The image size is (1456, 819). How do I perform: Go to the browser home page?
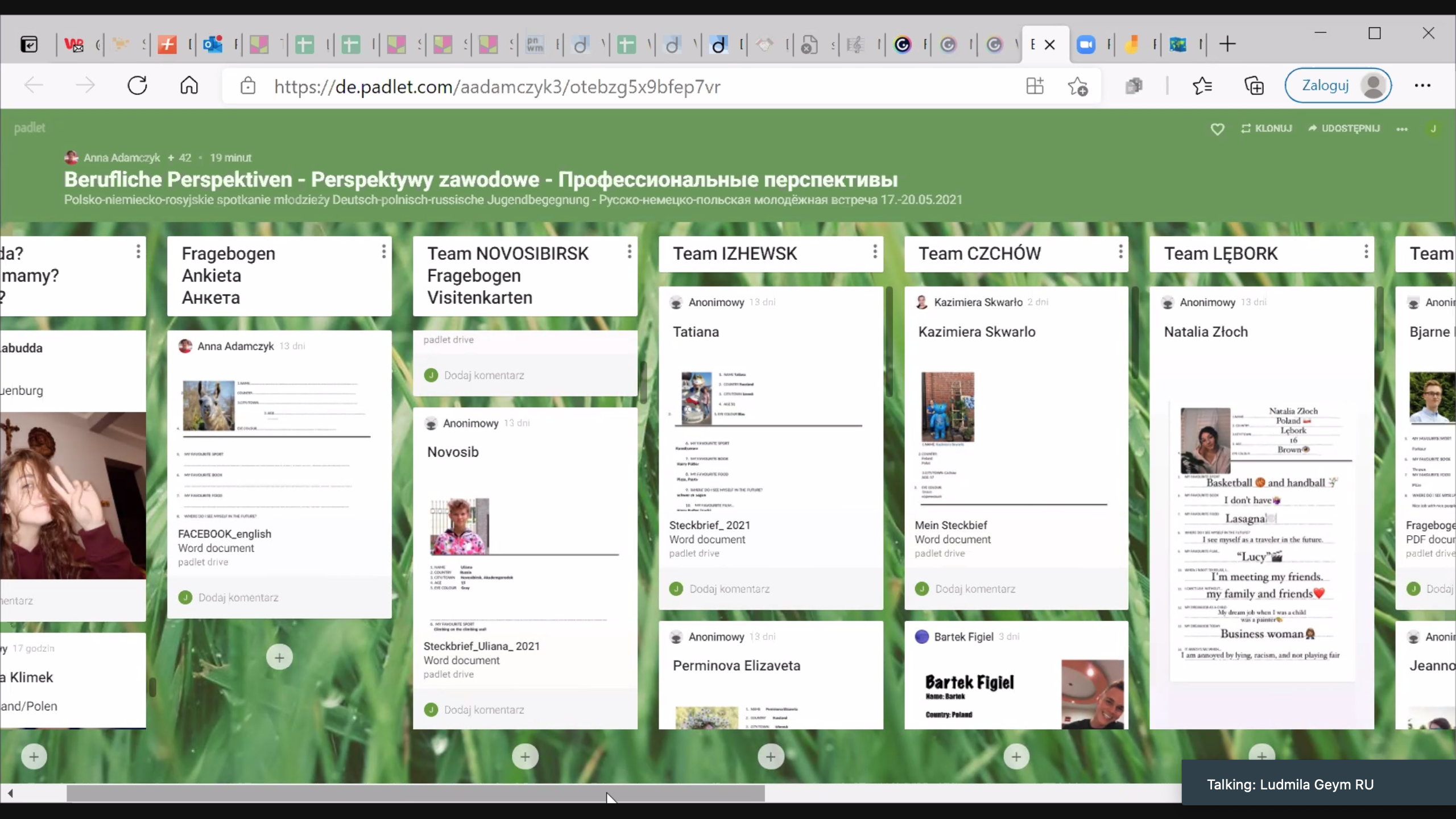click(x=189, y=86)
